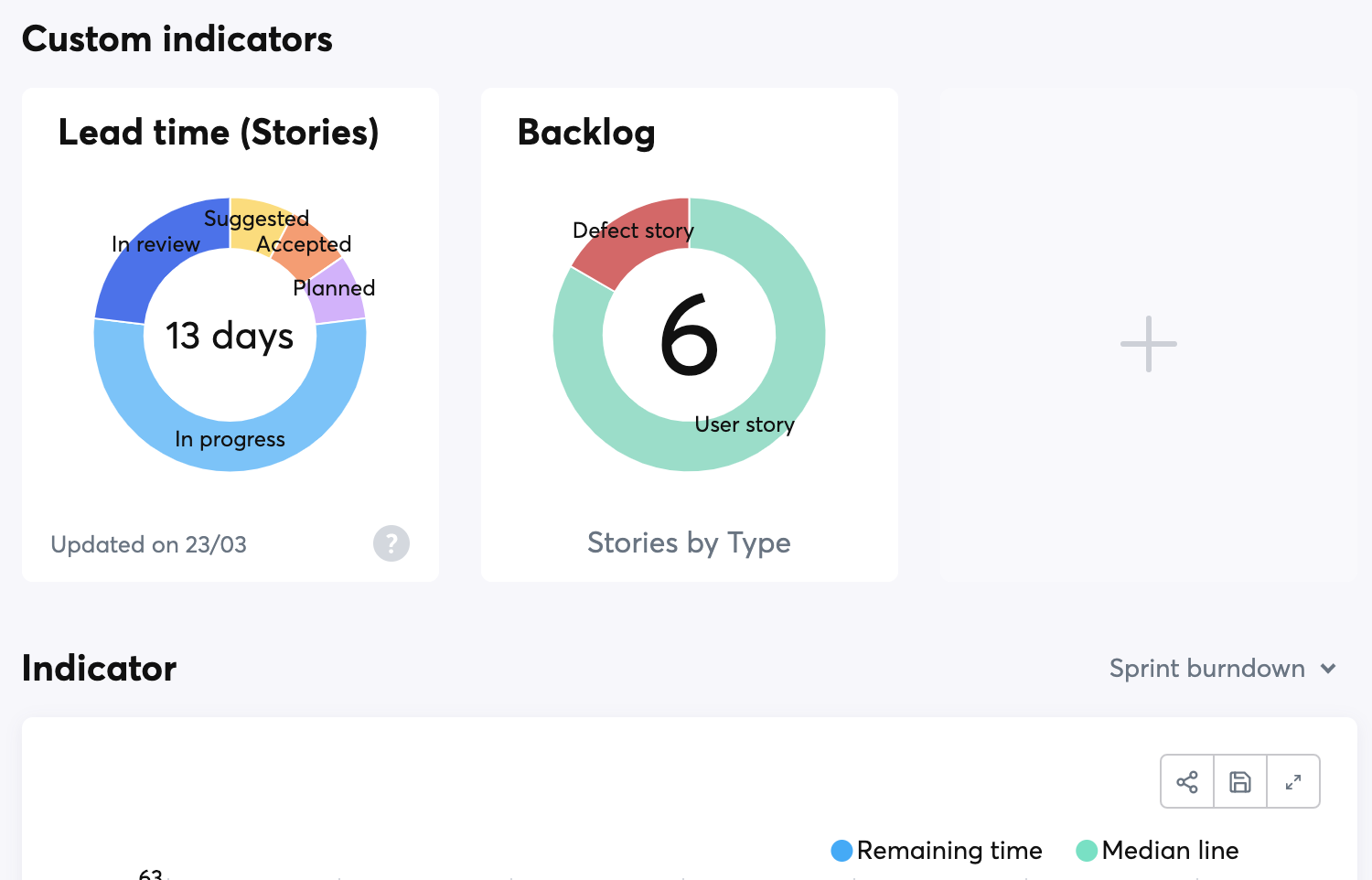Viewport: 1372px width, 880px height.
Task: Click the chevron next to Sprint burndown
Action: 1328,669
